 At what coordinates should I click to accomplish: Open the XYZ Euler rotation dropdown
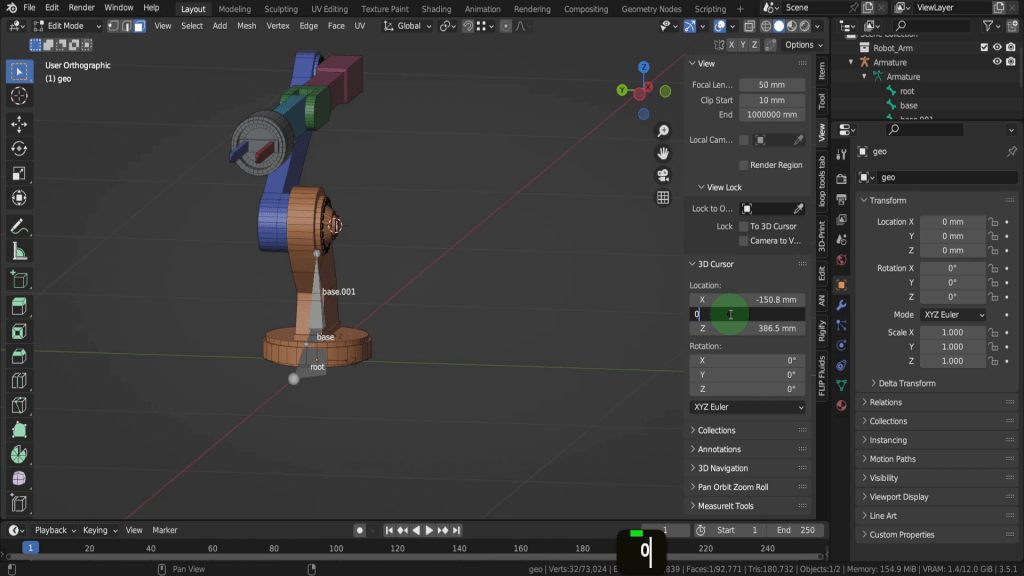(x=747, y=407)
